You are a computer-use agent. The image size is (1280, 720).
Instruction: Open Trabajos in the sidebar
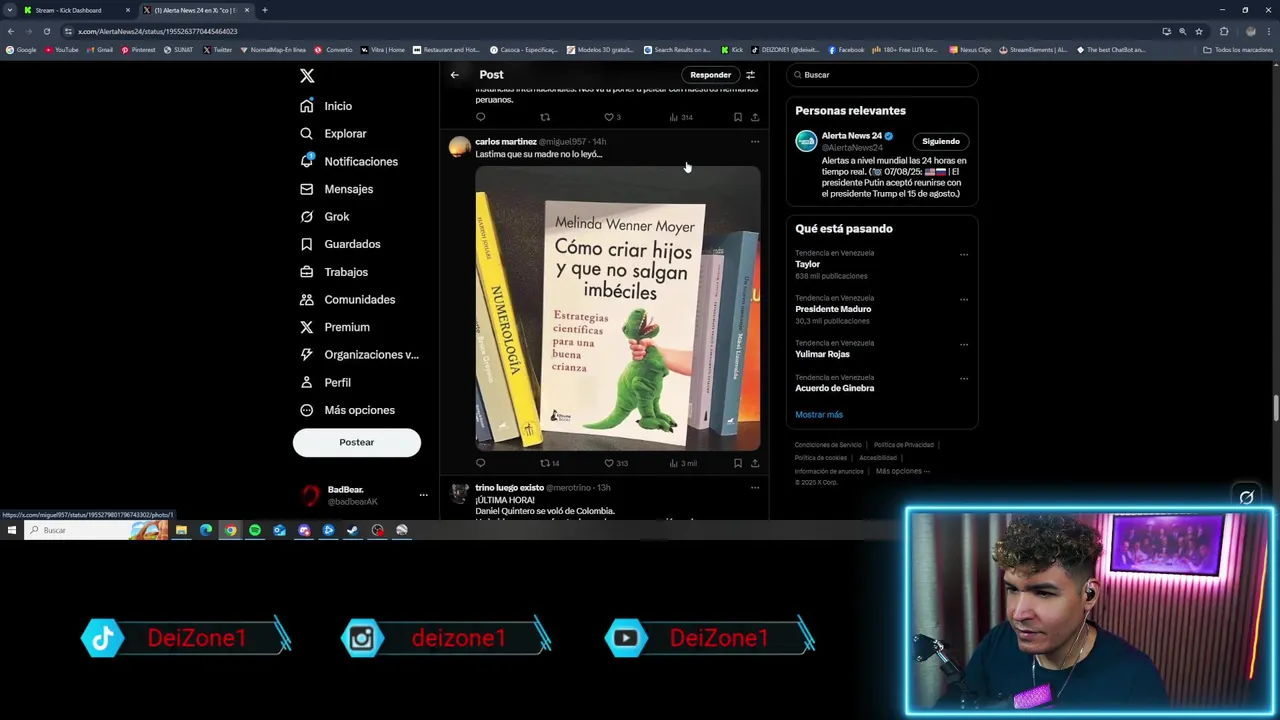coord(333,272)
